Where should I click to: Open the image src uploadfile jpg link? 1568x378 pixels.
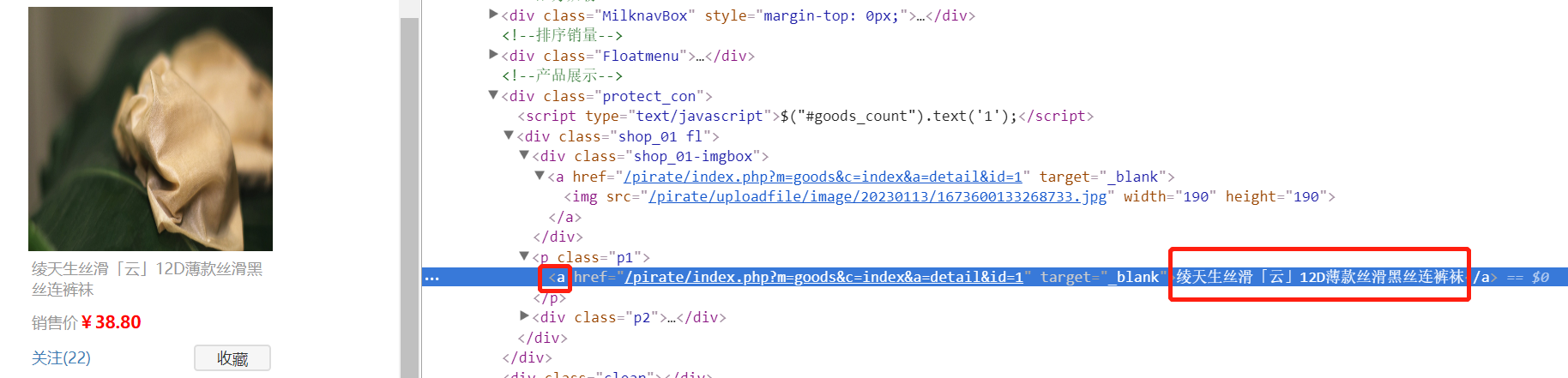coord(877,196)
